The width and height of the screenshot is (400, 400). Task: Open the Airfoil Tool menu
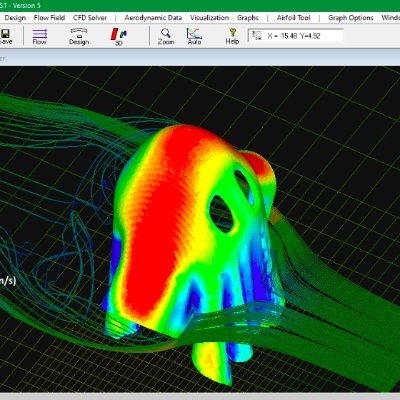[293, 18]
